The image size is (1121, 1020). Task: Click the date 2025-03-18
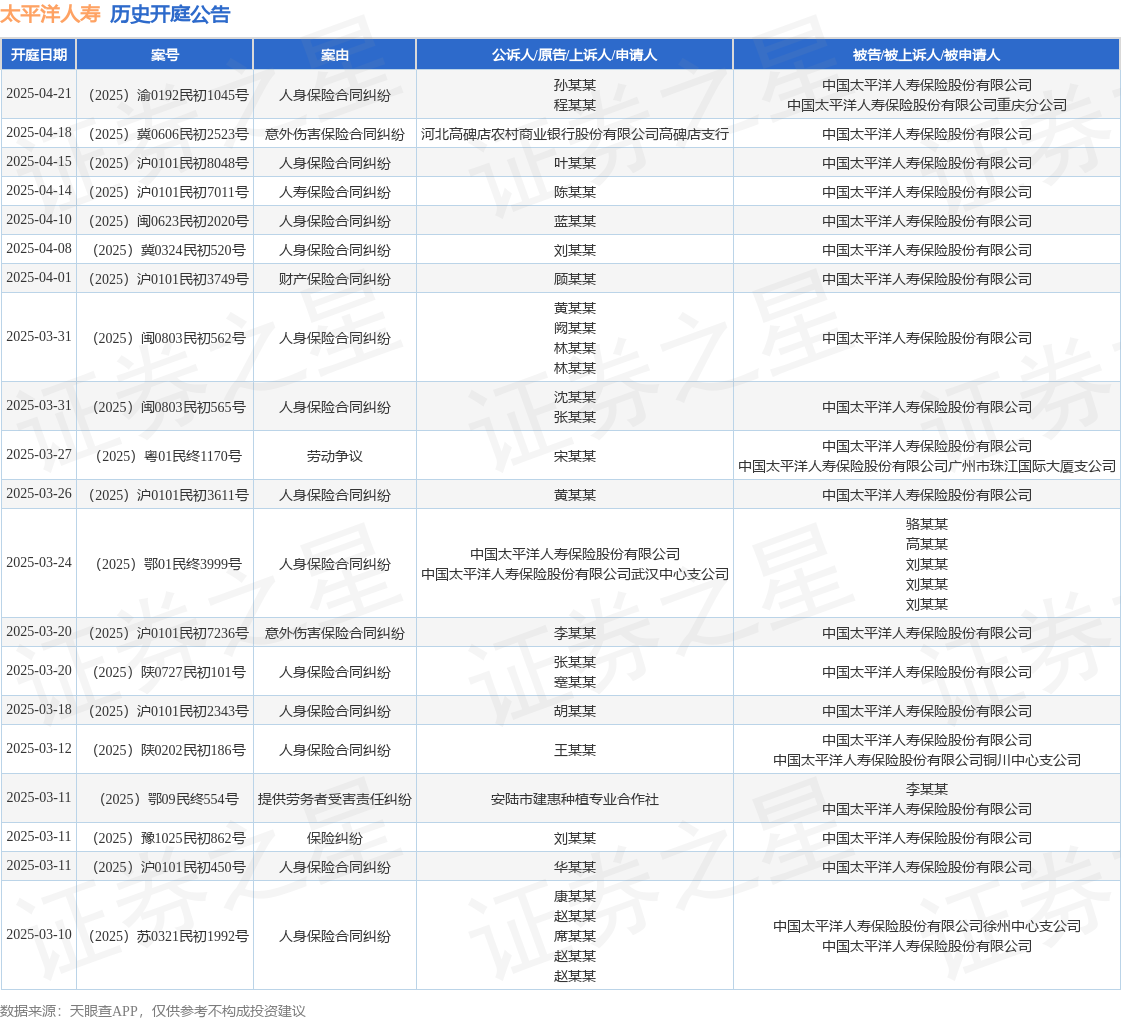pyautogui.click(x=39, y=710)
